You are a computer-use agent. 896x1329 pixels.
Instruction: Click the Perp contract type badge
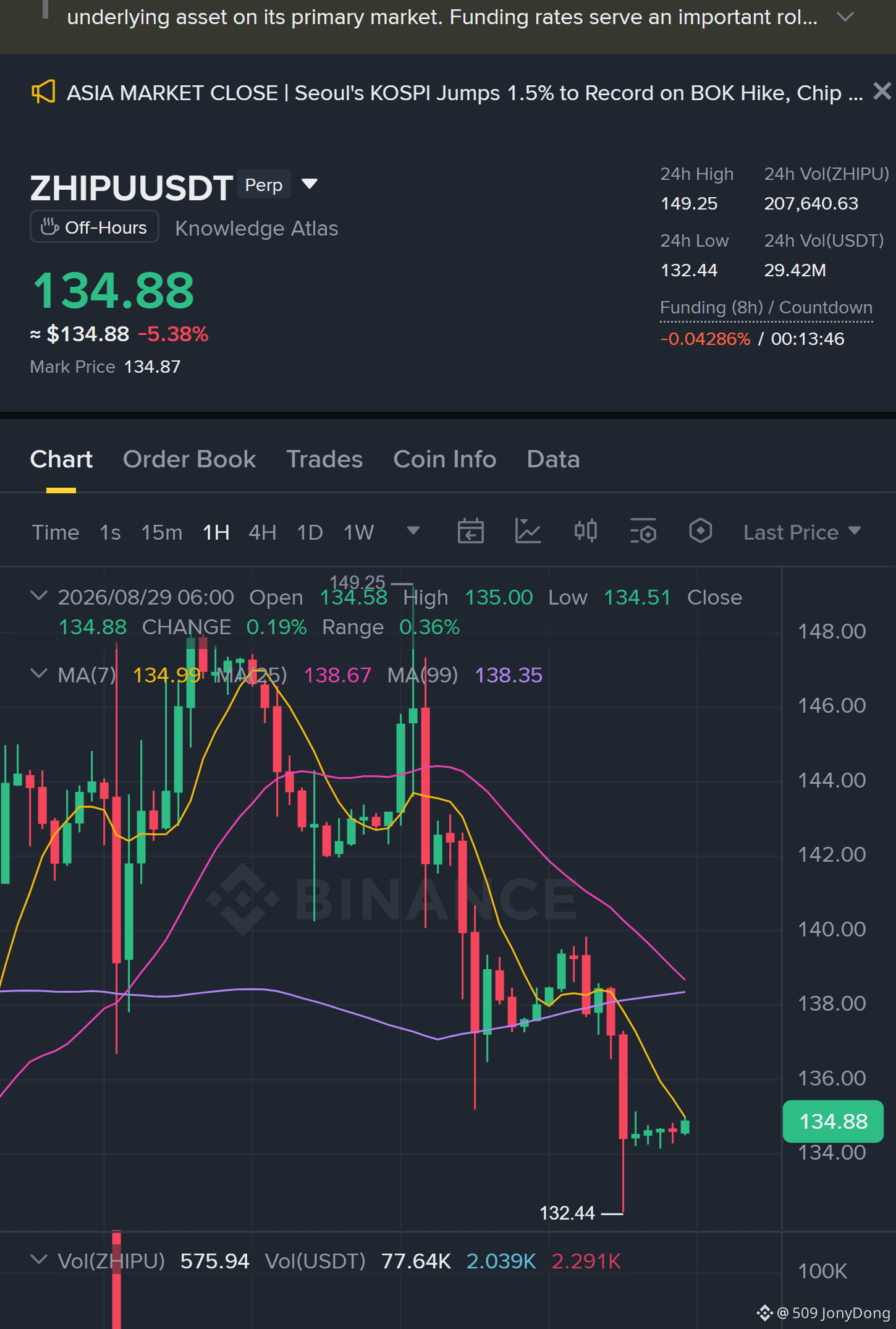pyautogui.click(x=264, y=185)
